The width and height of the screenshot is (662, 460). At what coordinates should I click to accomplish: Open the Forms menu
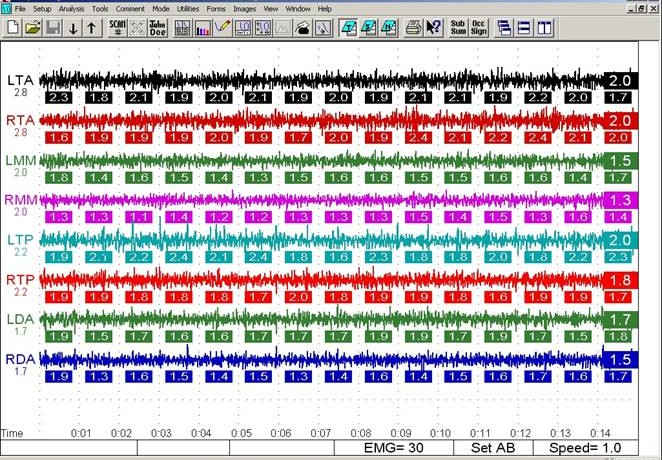216,8
